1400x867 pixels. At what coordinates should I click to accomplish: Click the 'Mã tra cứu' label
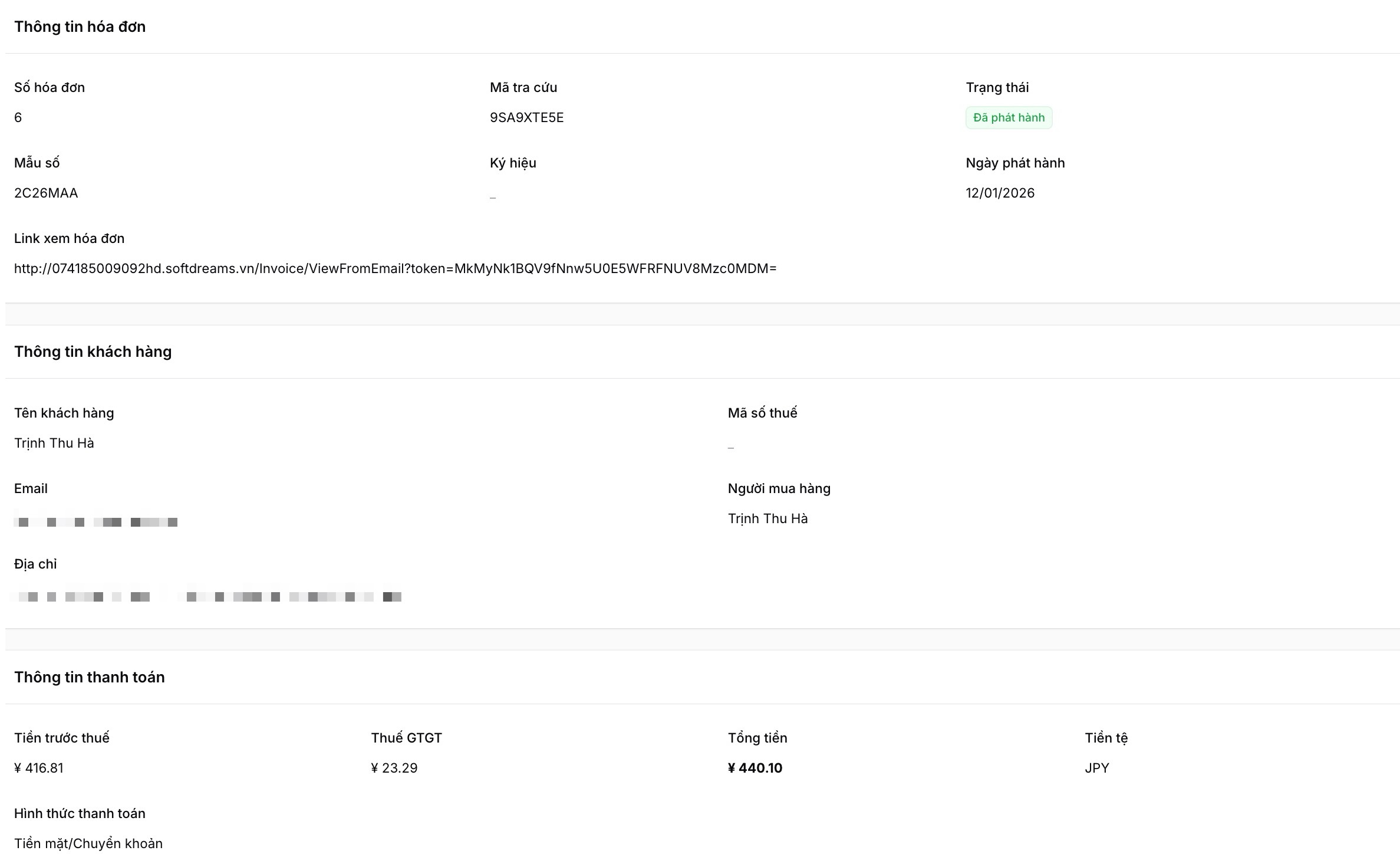[523, 88]
